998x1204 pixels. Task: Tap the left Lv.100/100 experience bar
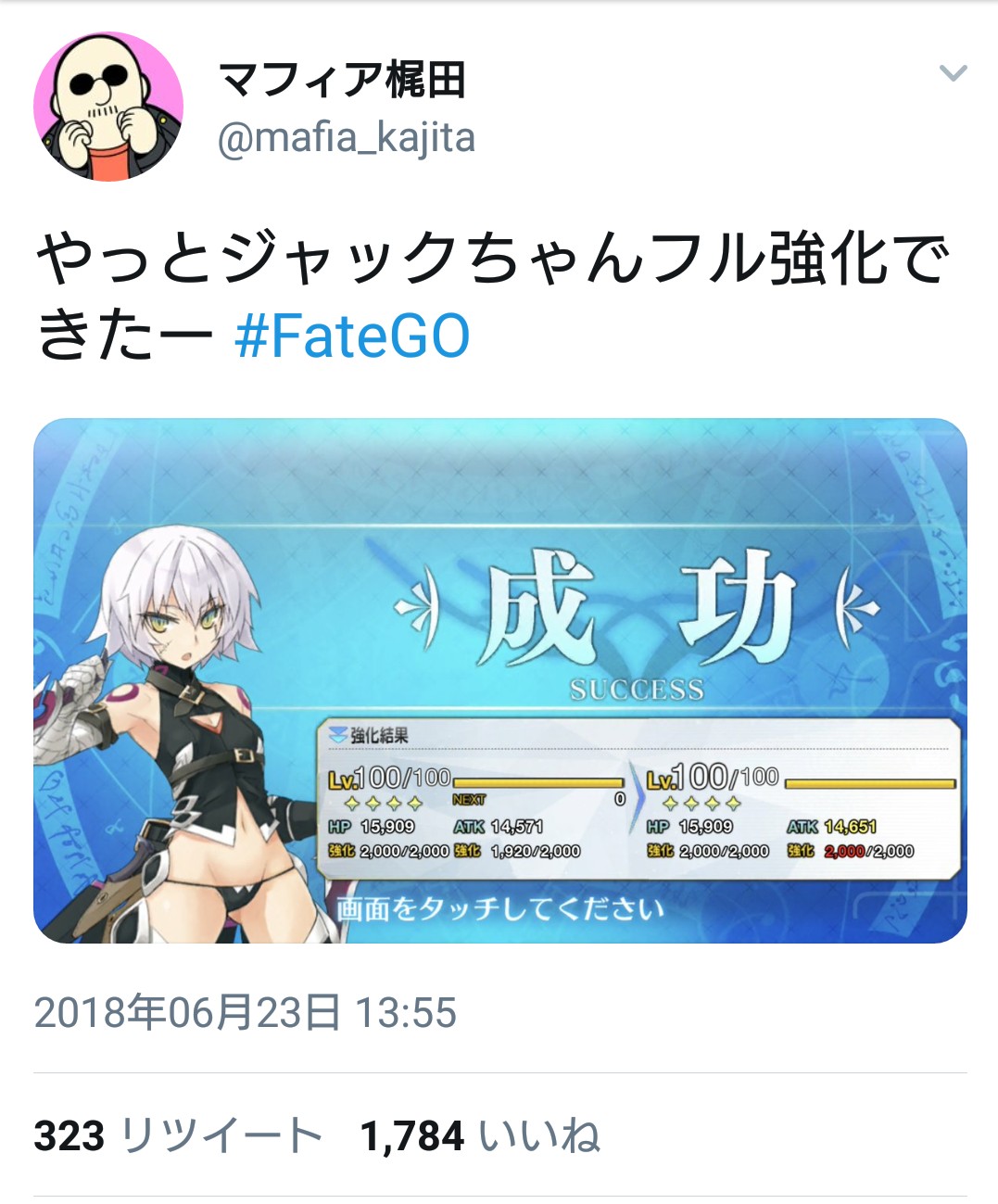(538, 783)
